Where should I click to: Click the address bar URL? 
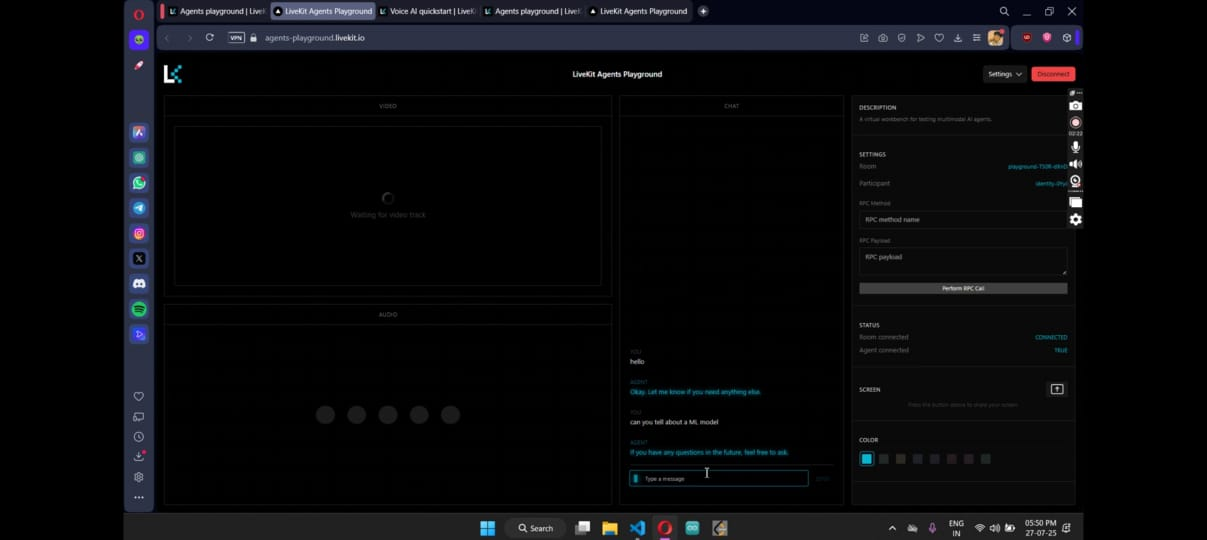(x=315, y=38)
